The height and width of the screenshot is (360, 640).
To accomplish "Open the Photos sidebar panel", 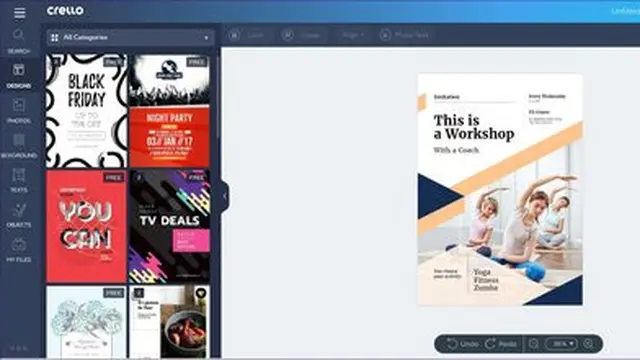I will click(19, 111).
